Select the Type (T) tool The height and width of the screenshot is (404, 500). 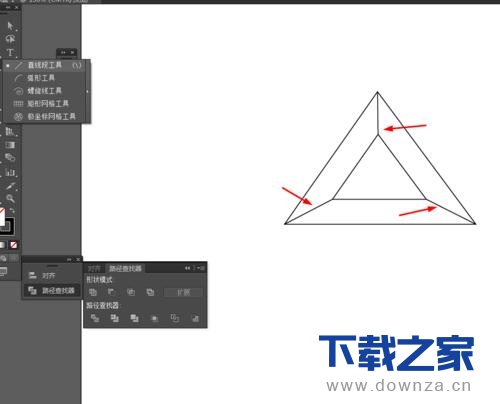coord(10,52)
